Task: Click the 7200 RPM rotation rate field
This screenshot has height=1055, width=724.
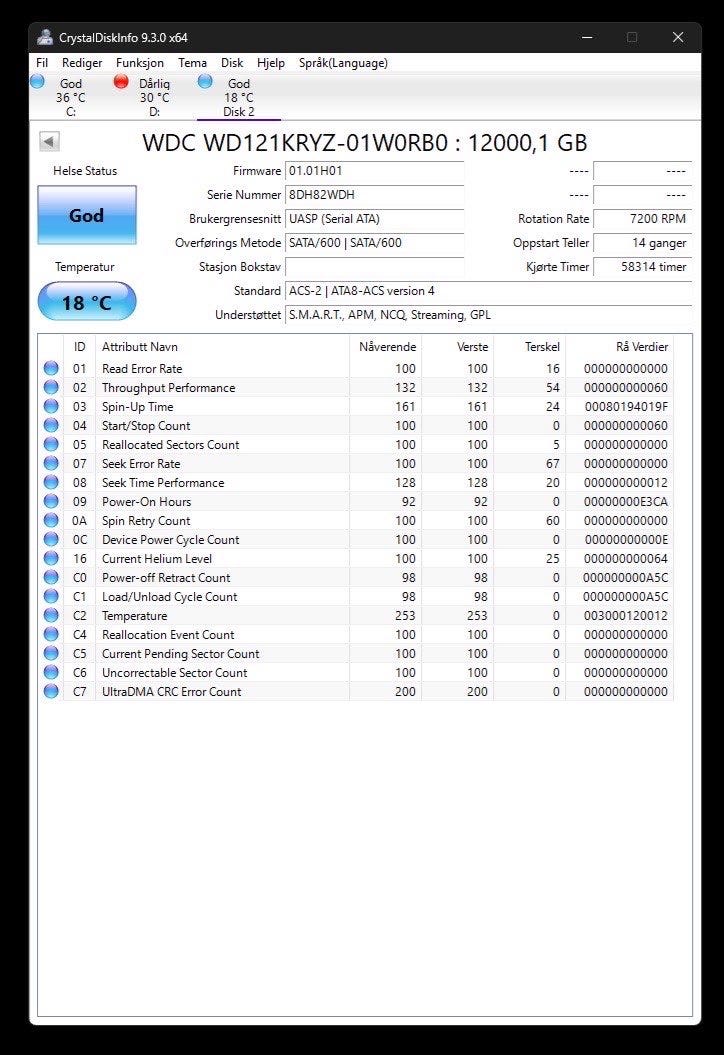Action: click(642, 219)
